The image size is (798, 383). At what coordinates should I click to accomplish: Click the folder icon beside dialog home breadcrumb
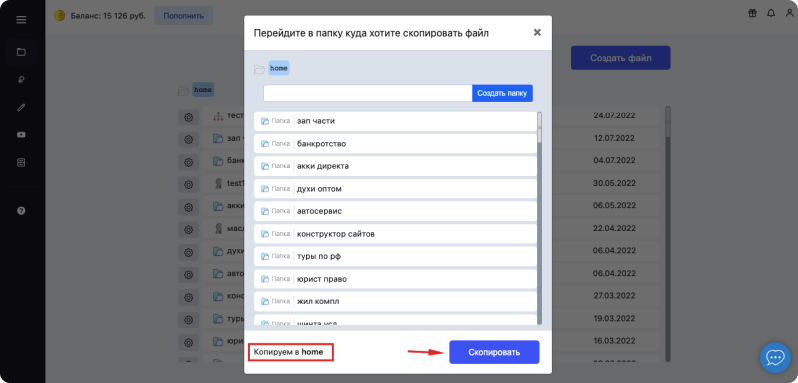(260, 69)
